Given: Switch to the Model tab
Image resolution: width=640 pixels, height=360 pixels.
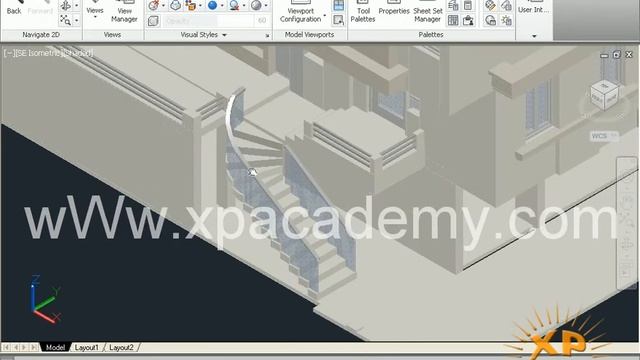Looking at the screenshot, I should pos(55,347).
